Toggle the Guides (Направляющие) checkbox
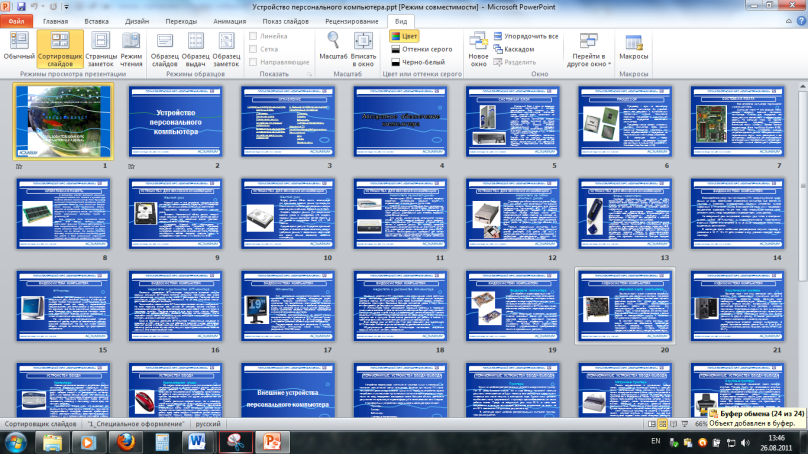 point(253,62)
